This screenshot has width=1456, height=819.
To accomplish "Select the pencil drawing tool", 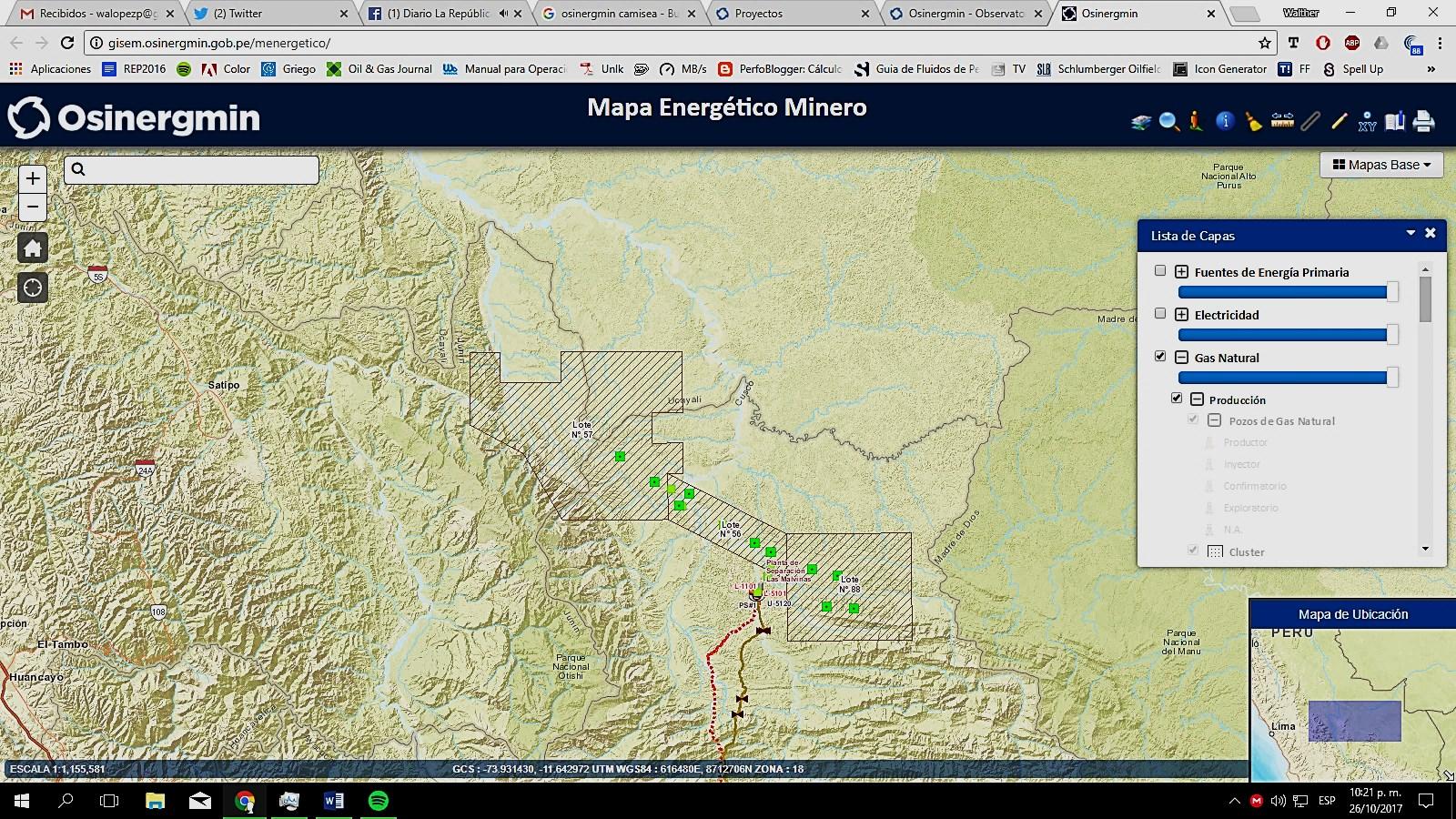I will [x=1339, y=121].
